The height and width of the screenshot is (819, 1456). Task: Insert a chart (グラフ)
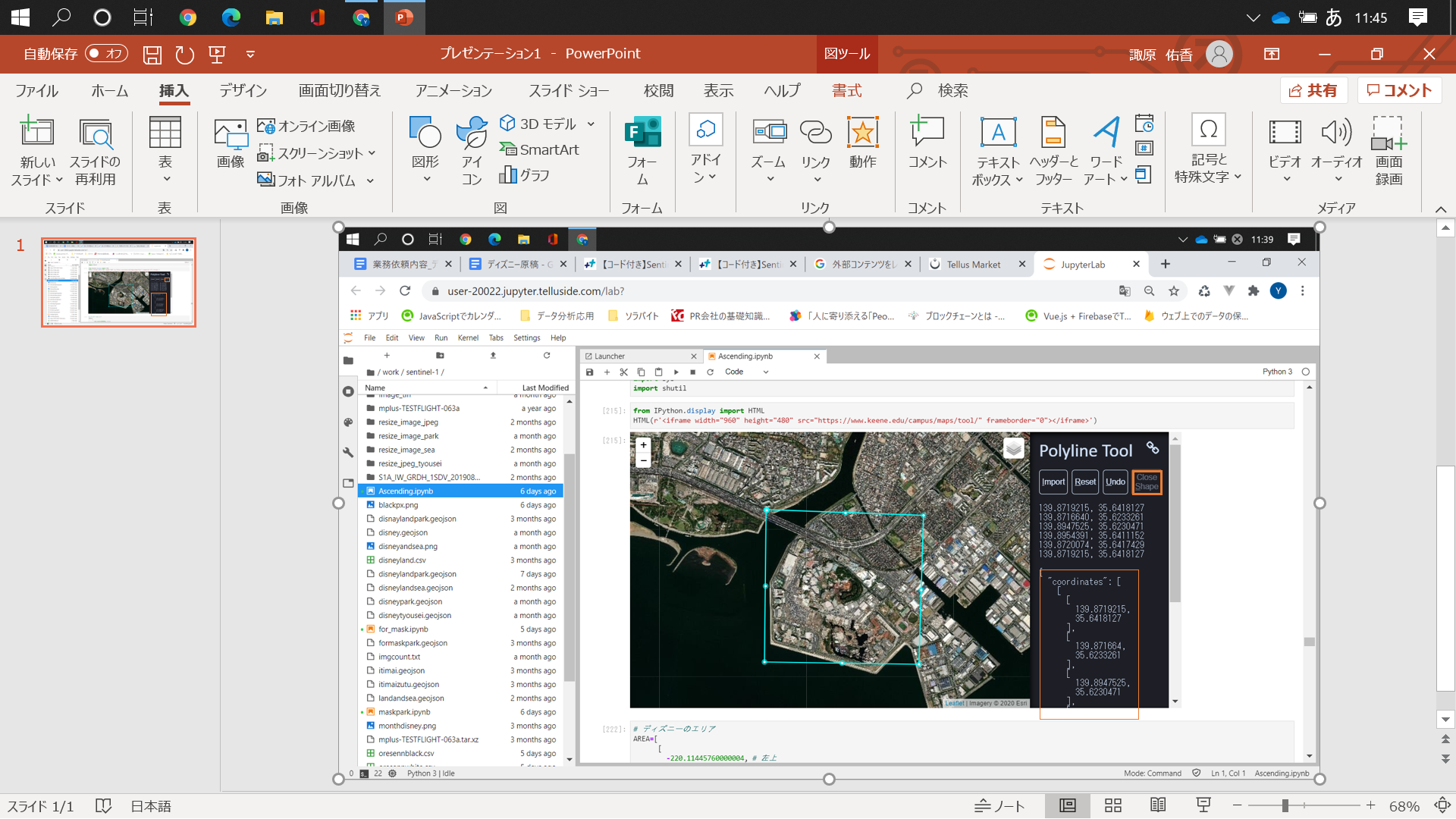tap(524, 175)
